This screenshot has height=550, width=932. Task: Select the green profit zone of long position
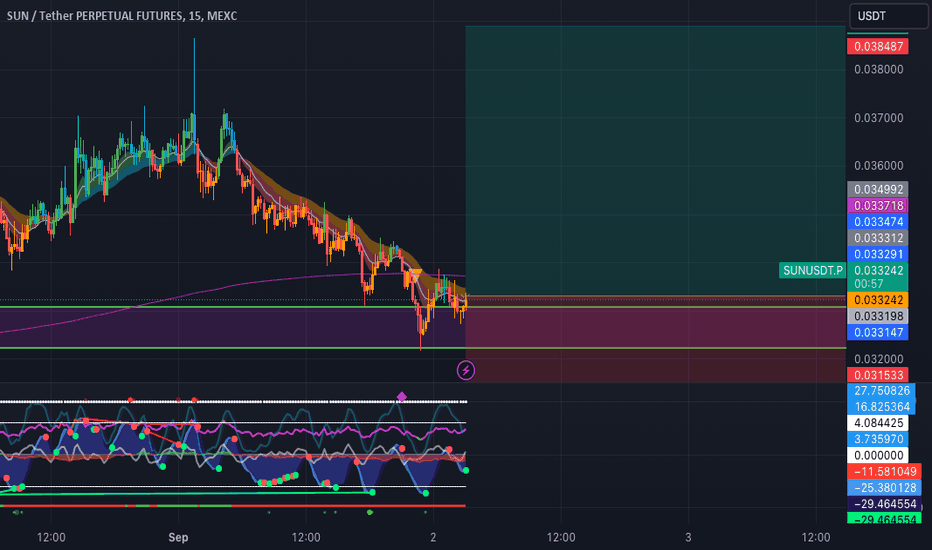(x=655, y=161)
